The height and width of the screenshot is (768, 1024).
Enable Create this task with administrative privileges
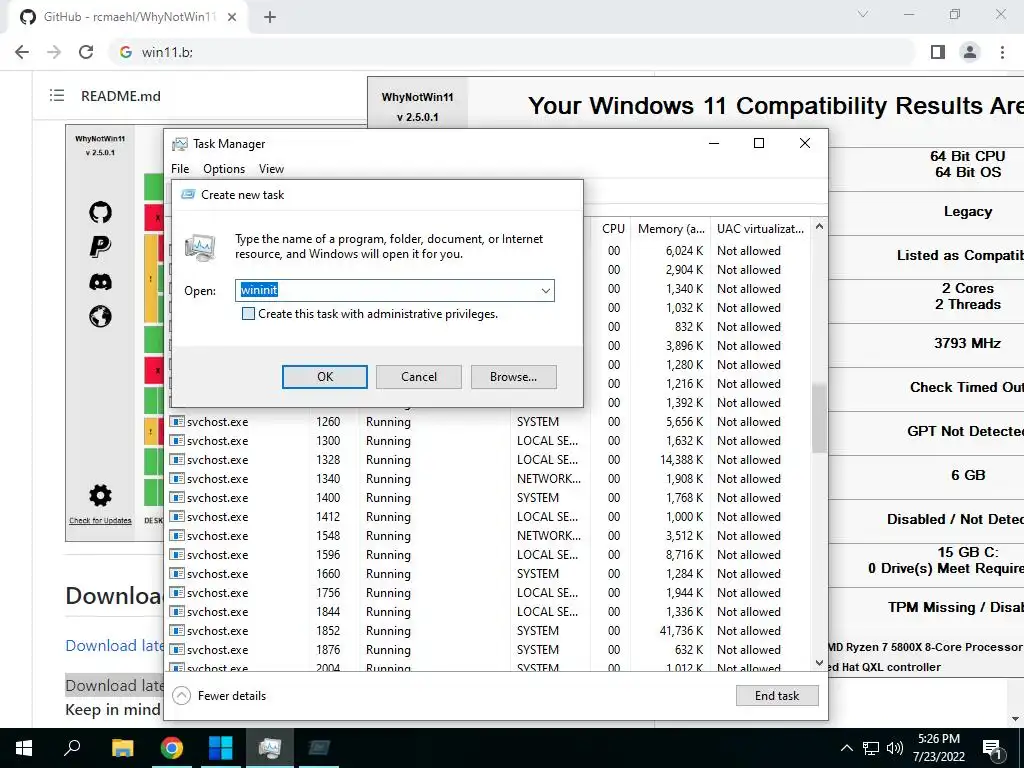(248, 313)
